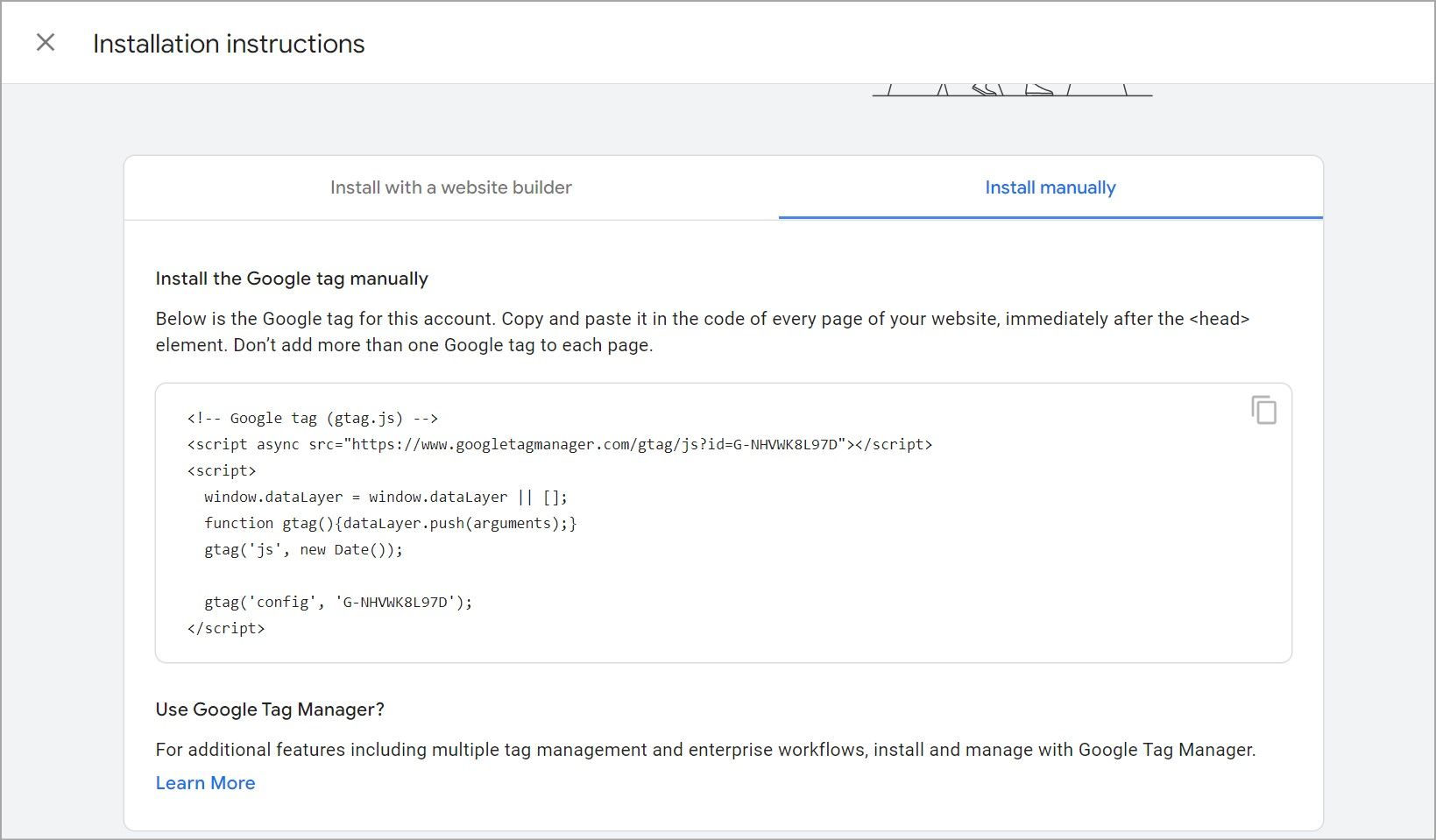Copy the Google tag code snippet
Image resolution: width=1436 pixels, height=840 pixels.
(x=1263, y=410)
